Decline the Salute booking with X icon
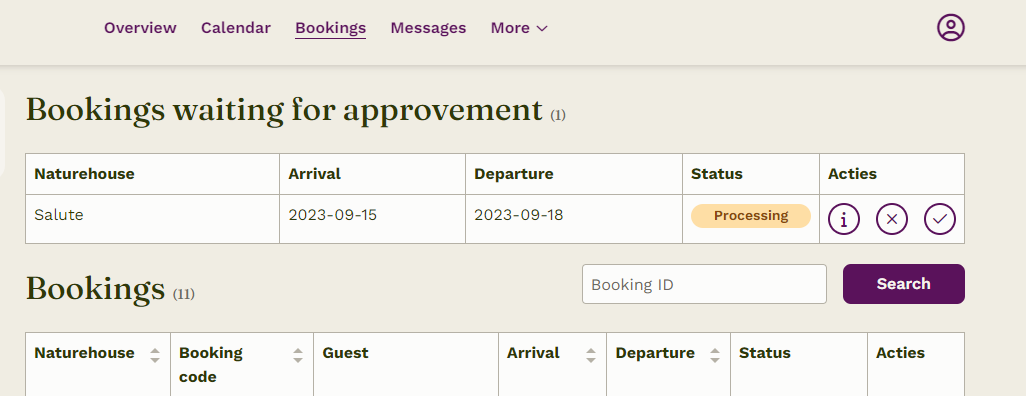The image size is (1026, 396). click(892, 219)
